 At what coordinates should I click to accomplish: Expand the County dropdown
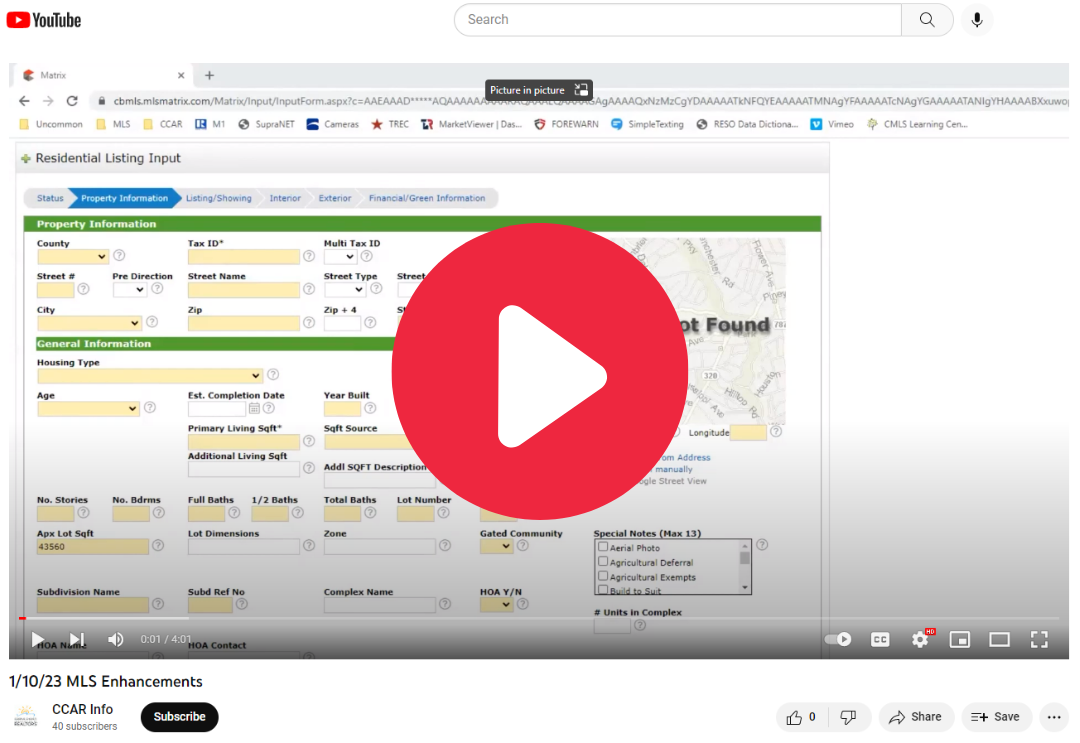tap(73, 257)
